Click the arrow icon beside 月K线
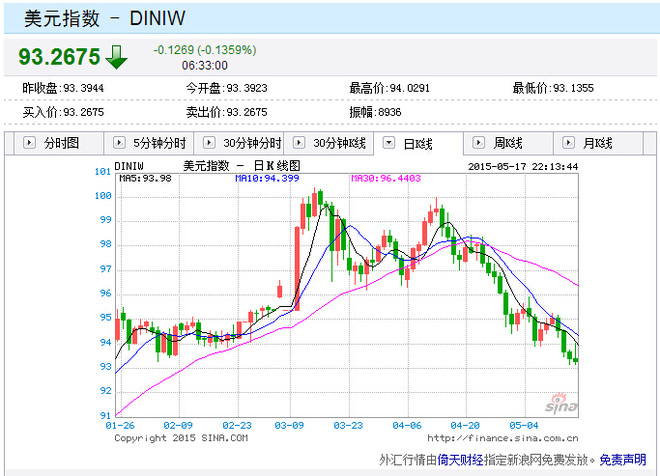This screenshot has height=476, width=660. 568,143
